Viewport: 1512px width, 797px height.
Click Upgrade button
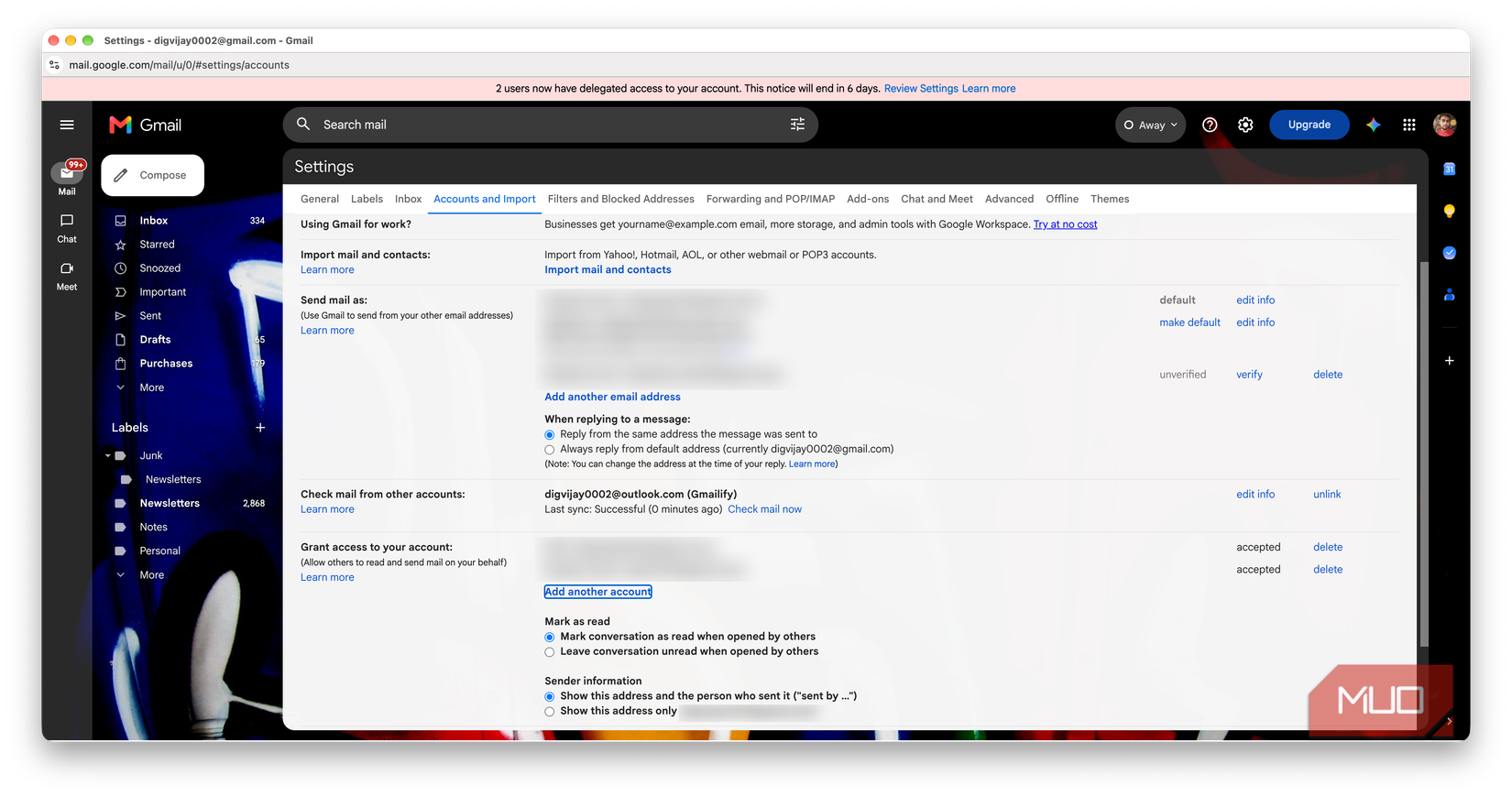(x=1309, y=125)
